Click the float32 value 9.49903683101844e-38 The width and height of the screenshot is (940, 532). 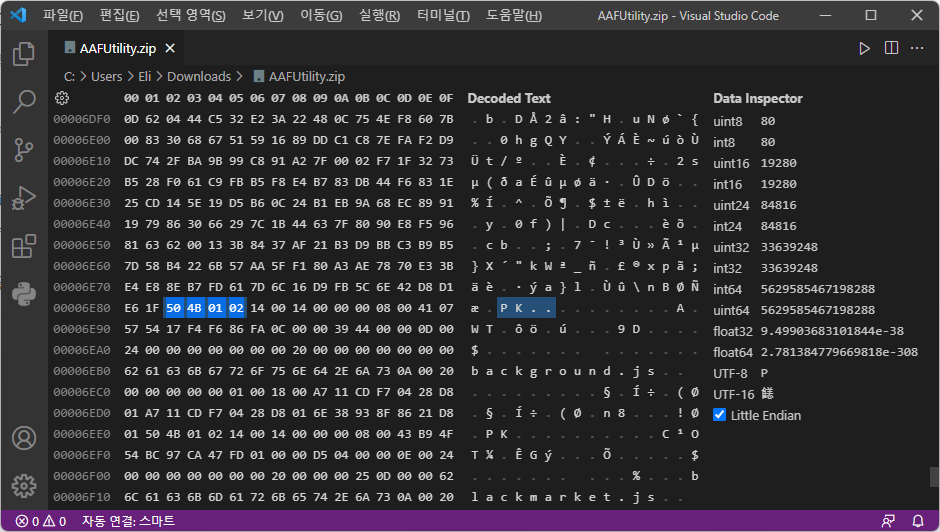(832, 331)
